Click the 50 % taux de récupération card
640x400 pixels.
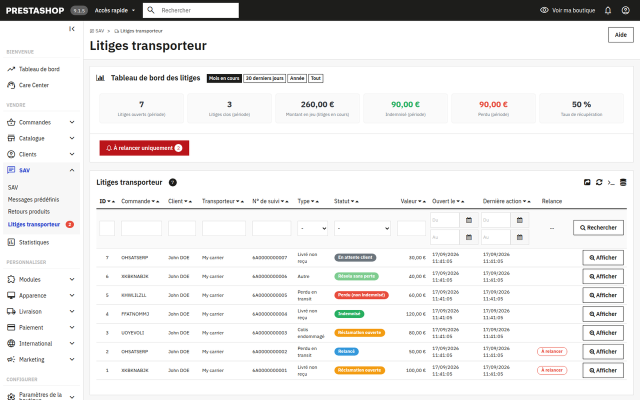581,108
